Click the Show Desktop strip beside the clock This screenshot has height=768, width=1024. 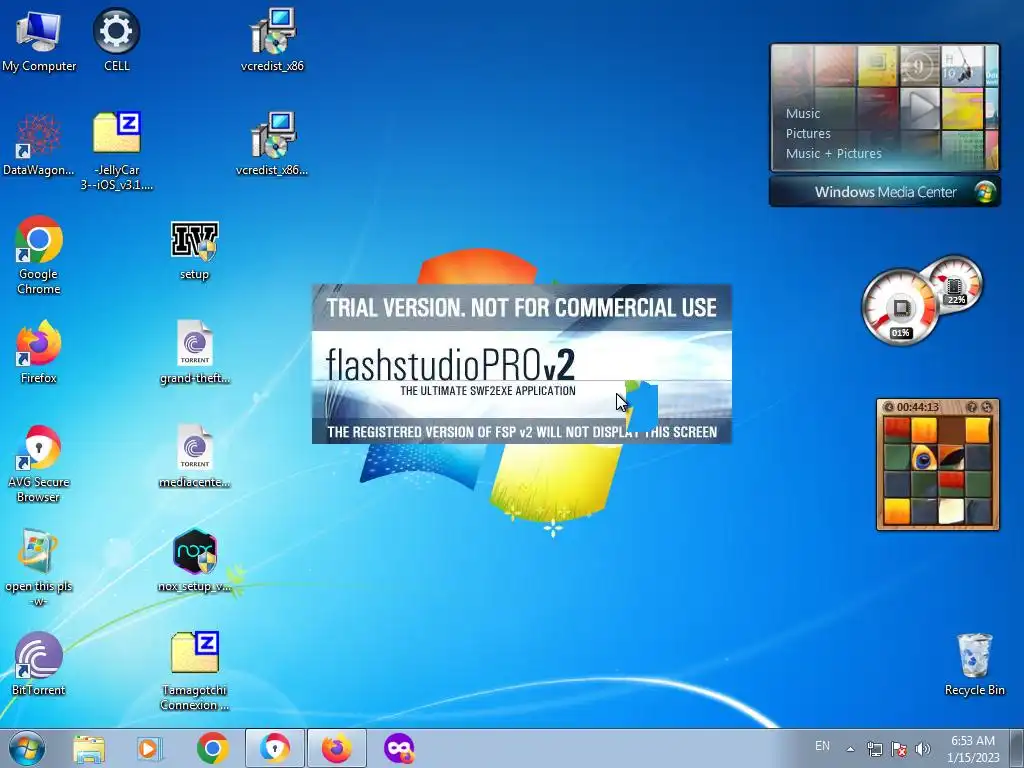click(x=1016, y=748)
